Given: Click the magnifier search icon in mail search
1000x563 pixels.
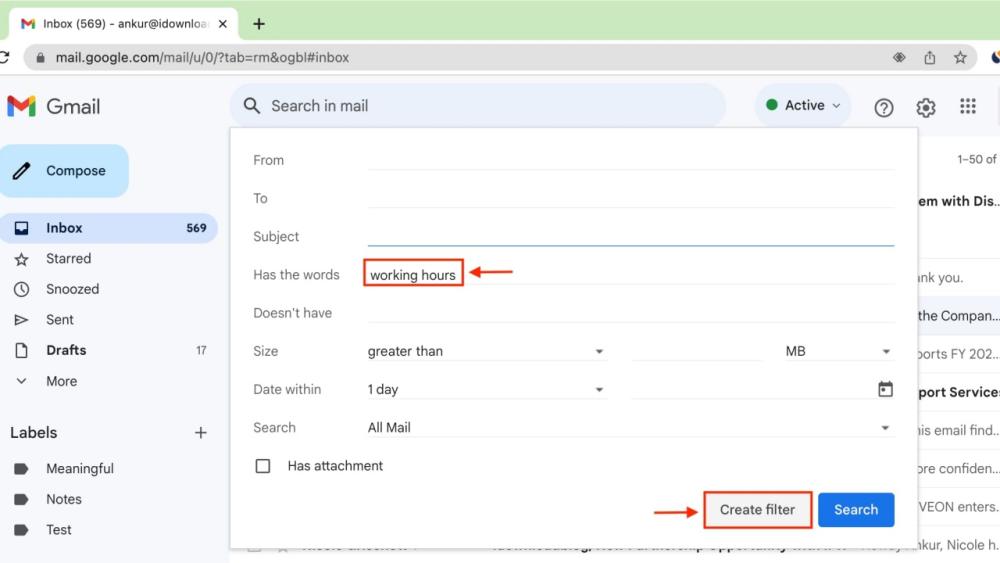Looking at the screenshot, I should pyautogui.click(x=252, y=106).
